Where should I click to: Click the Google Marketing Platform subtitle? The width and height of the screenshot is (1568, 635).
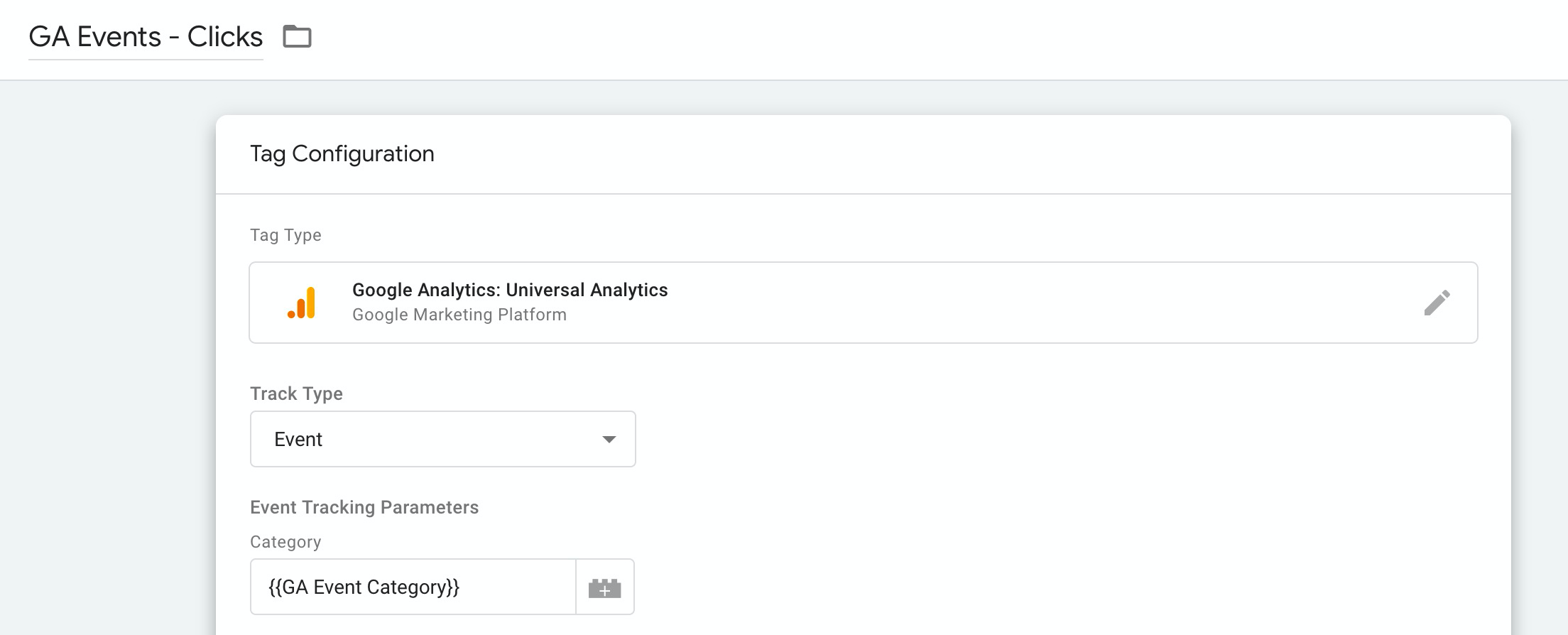point(459,315)
